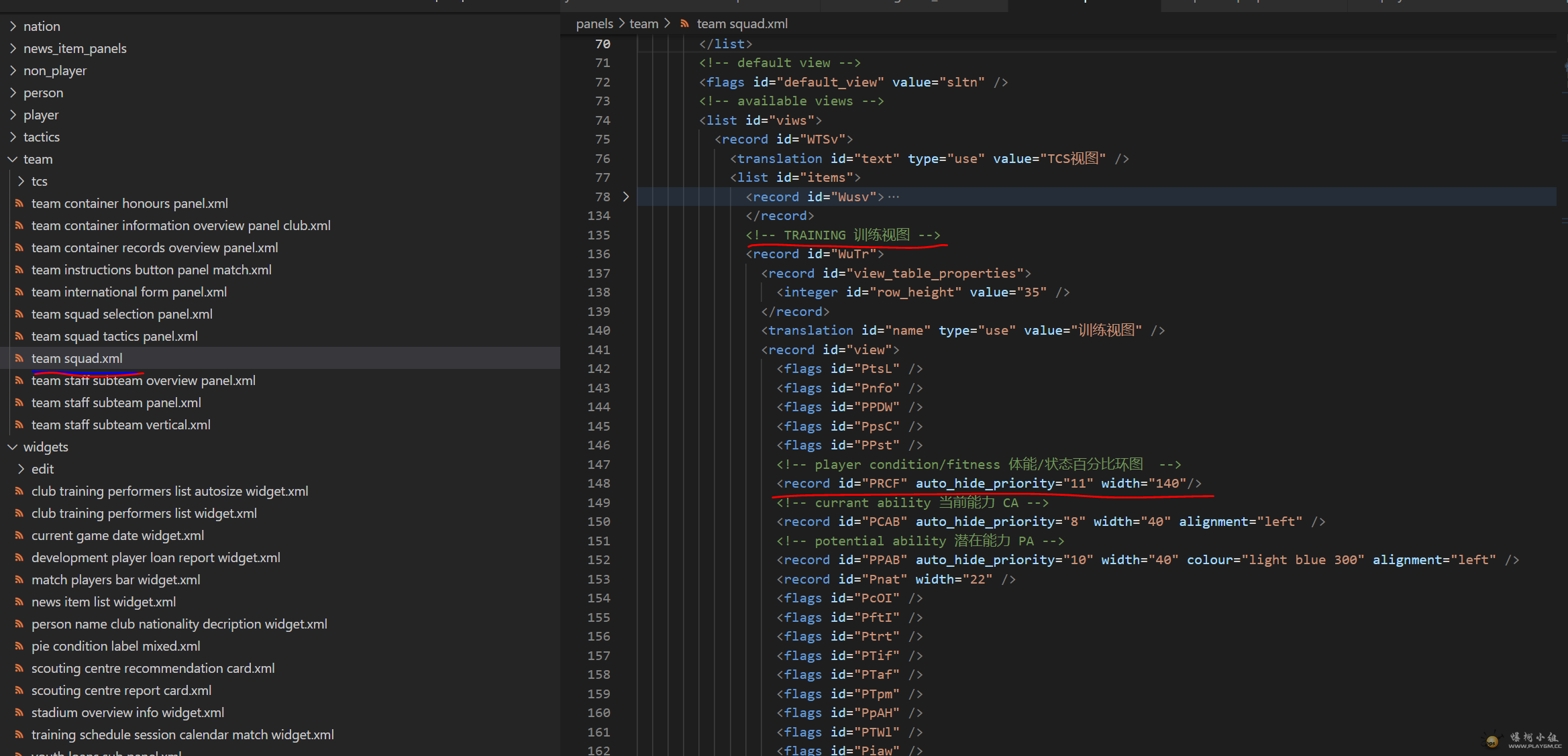Expand the non_player folder
The image size is (1568, 756).
click(13, 70)
